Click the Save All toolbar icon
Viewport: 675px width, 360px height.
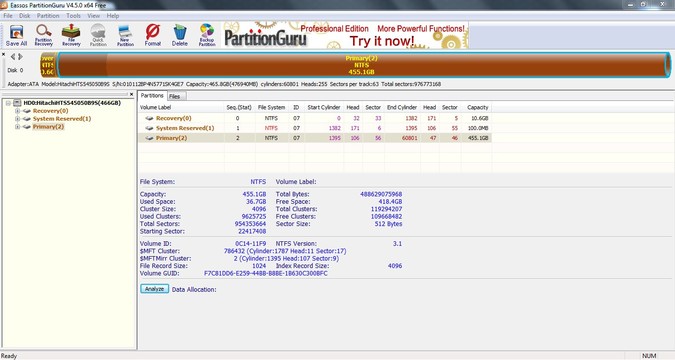[16, 35]
